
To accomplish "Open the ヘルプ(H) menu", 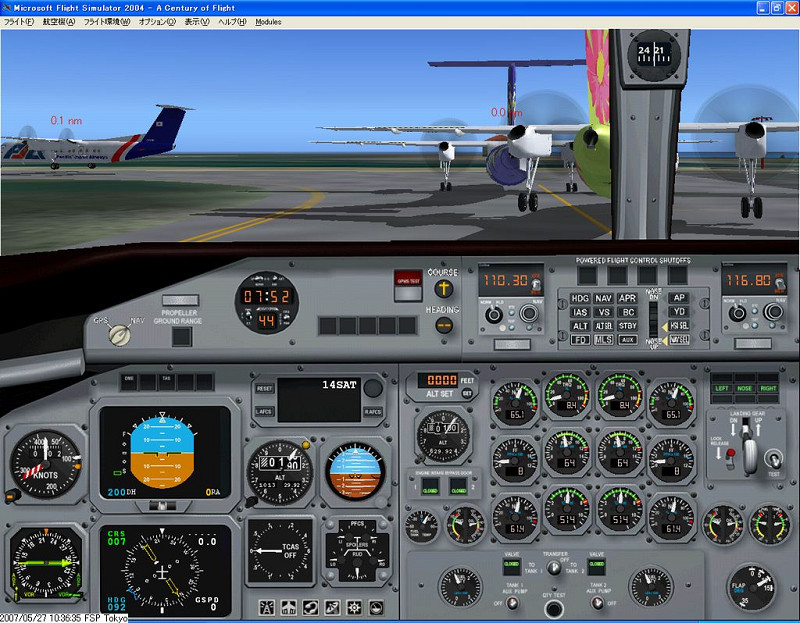I will 232,22.
